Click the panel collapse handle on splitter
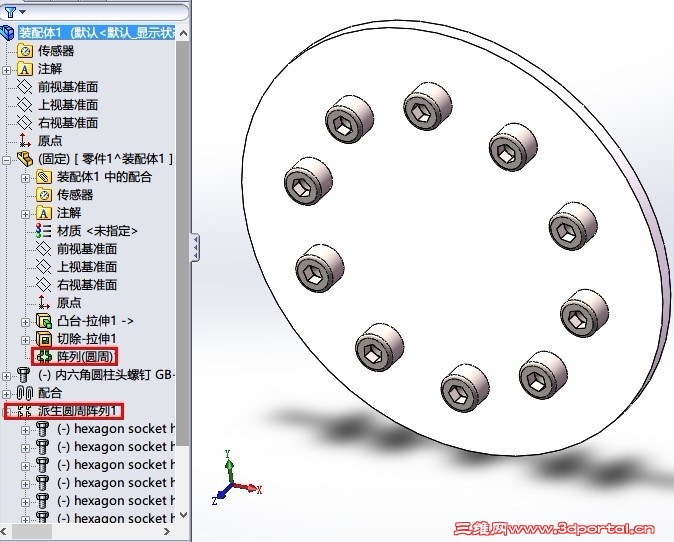This screenshot has height=542, width=674. click(195, 247)
